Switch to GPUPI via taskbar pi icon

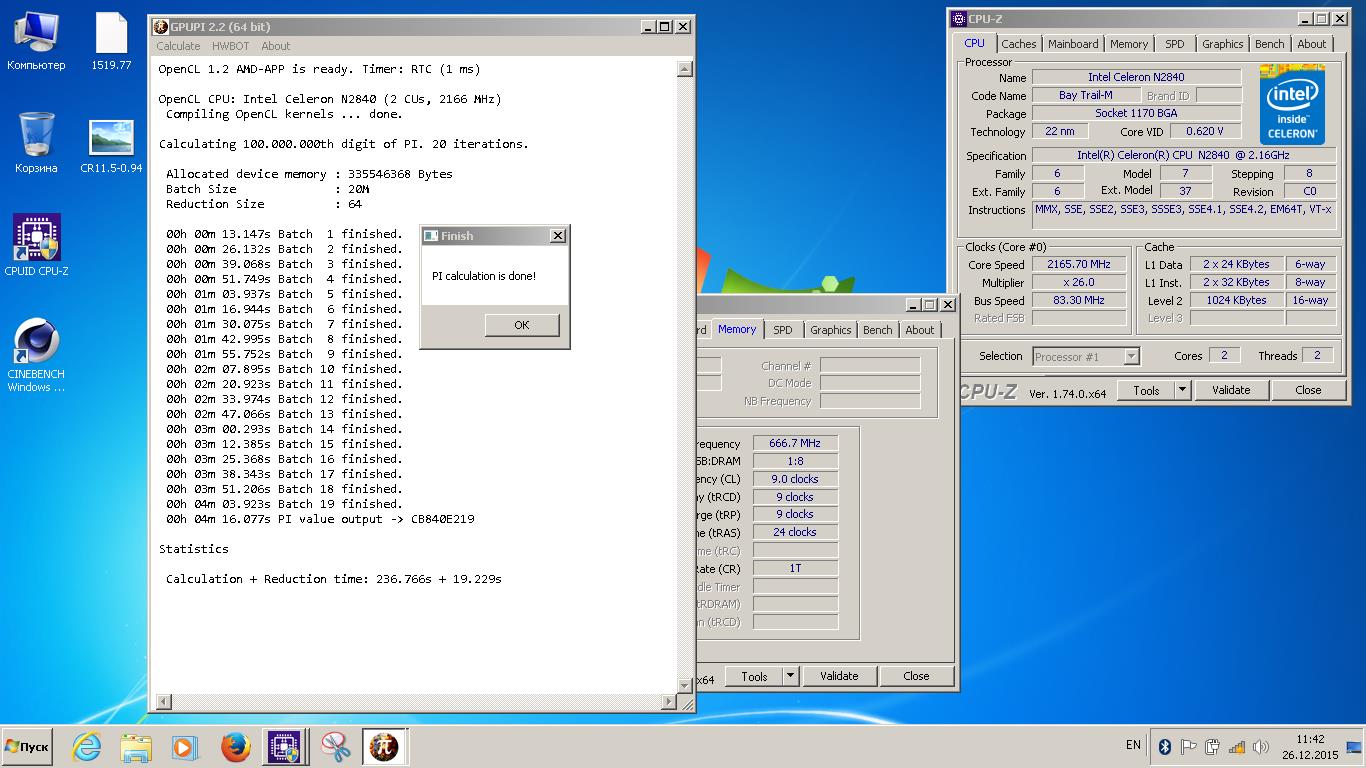pos(384,747)
